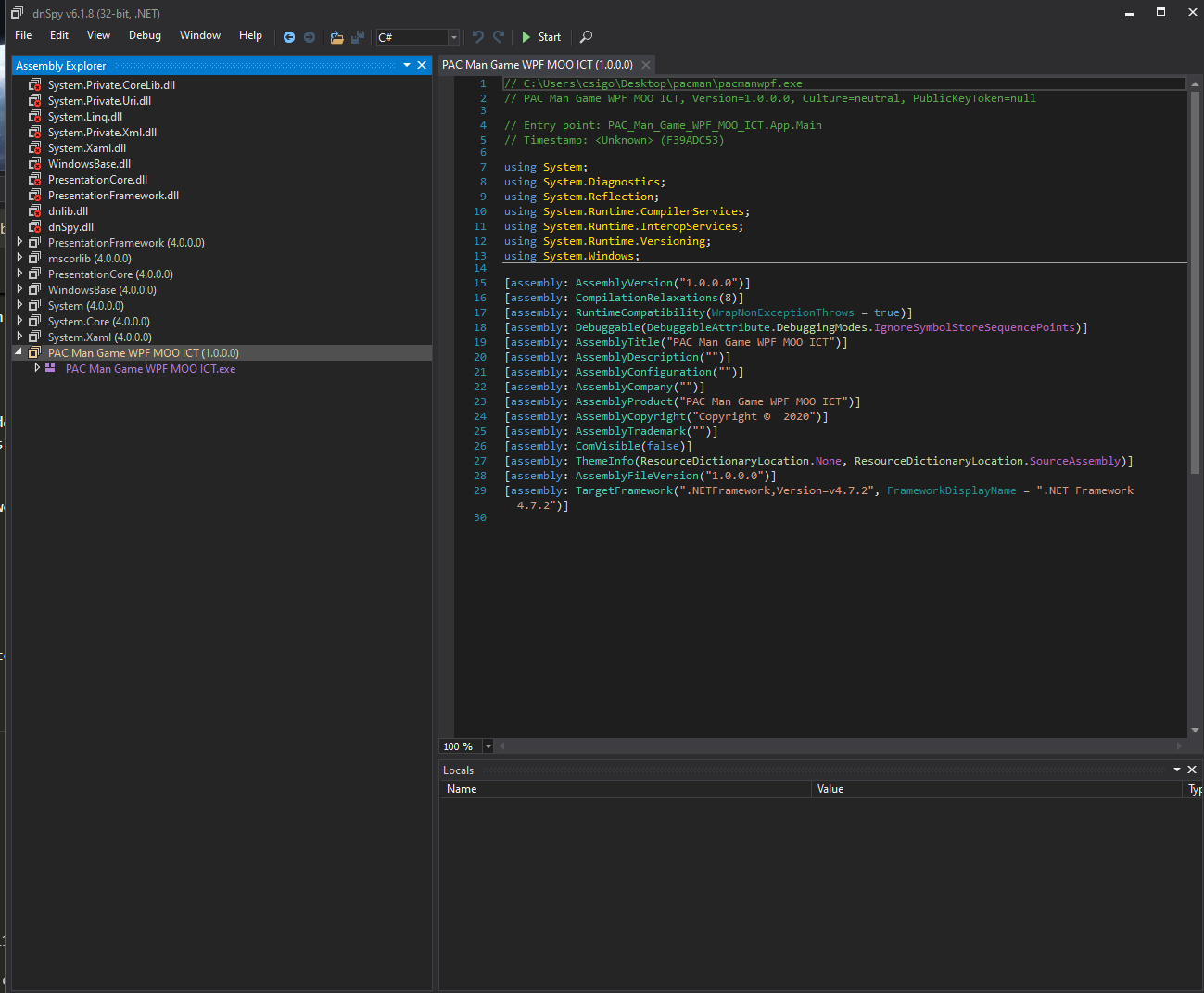Close the Locals panel
The image size is (1204, 993).
[x=1192, y=770]
